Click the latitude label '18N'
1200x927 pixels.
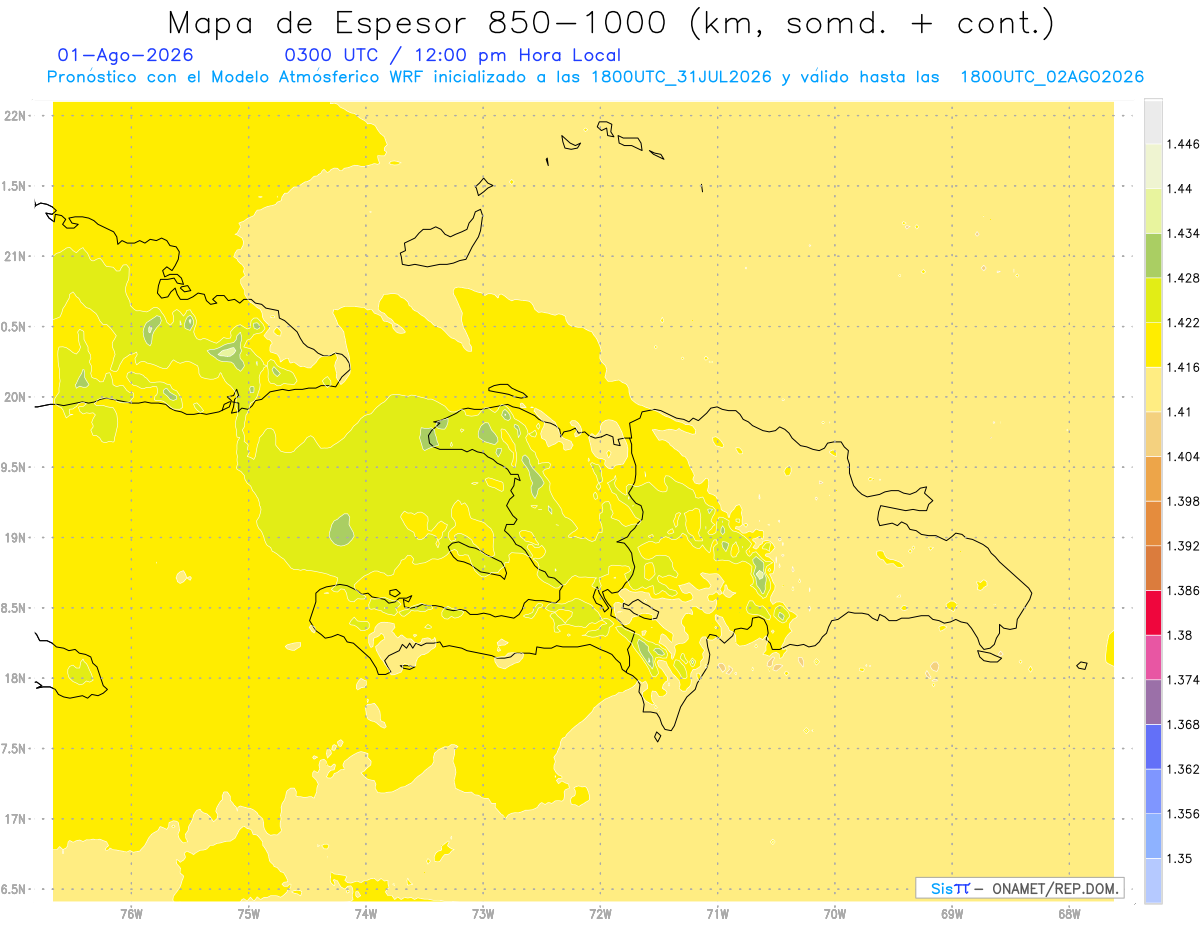(15, 678)
